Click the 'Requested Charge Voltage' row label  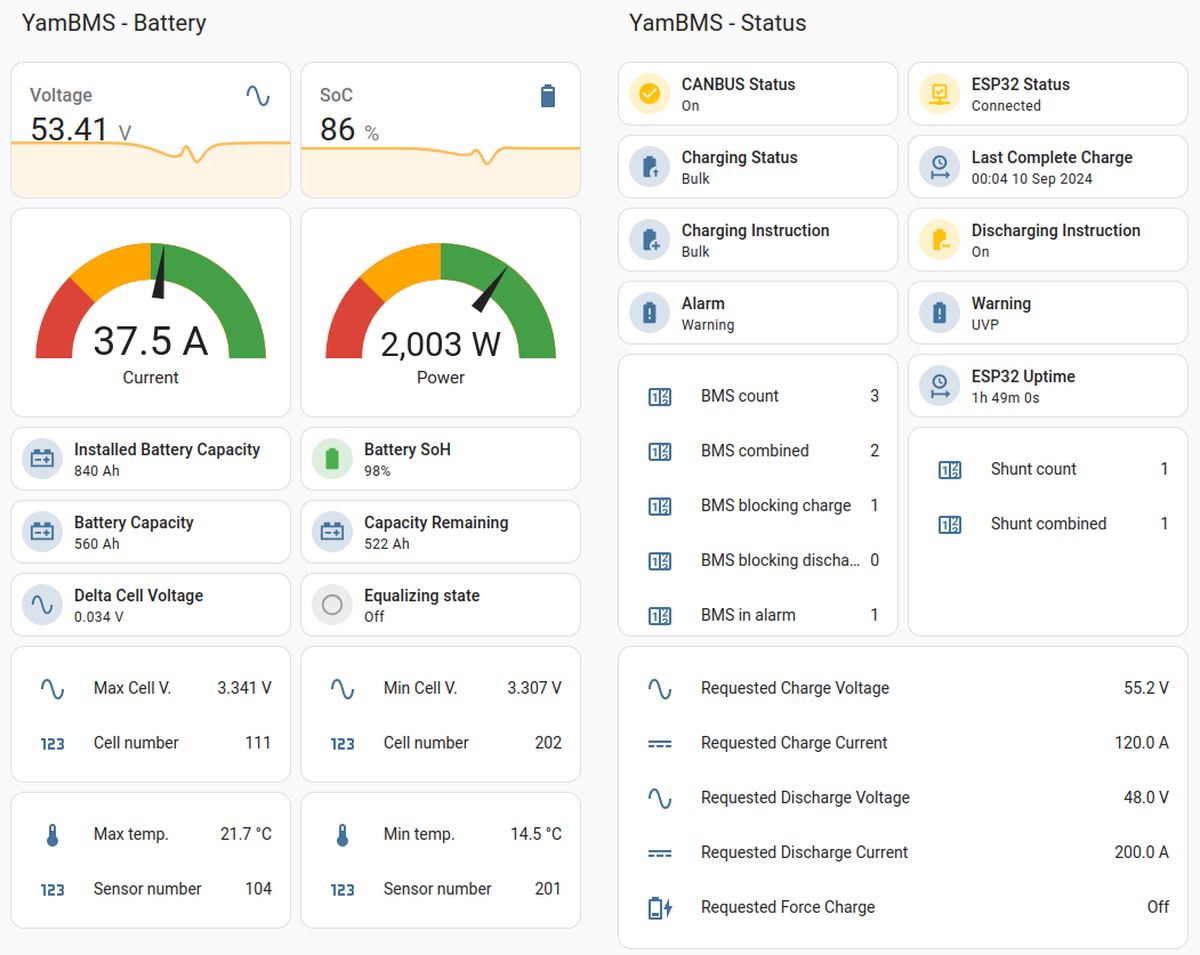(x=795, y=688)
